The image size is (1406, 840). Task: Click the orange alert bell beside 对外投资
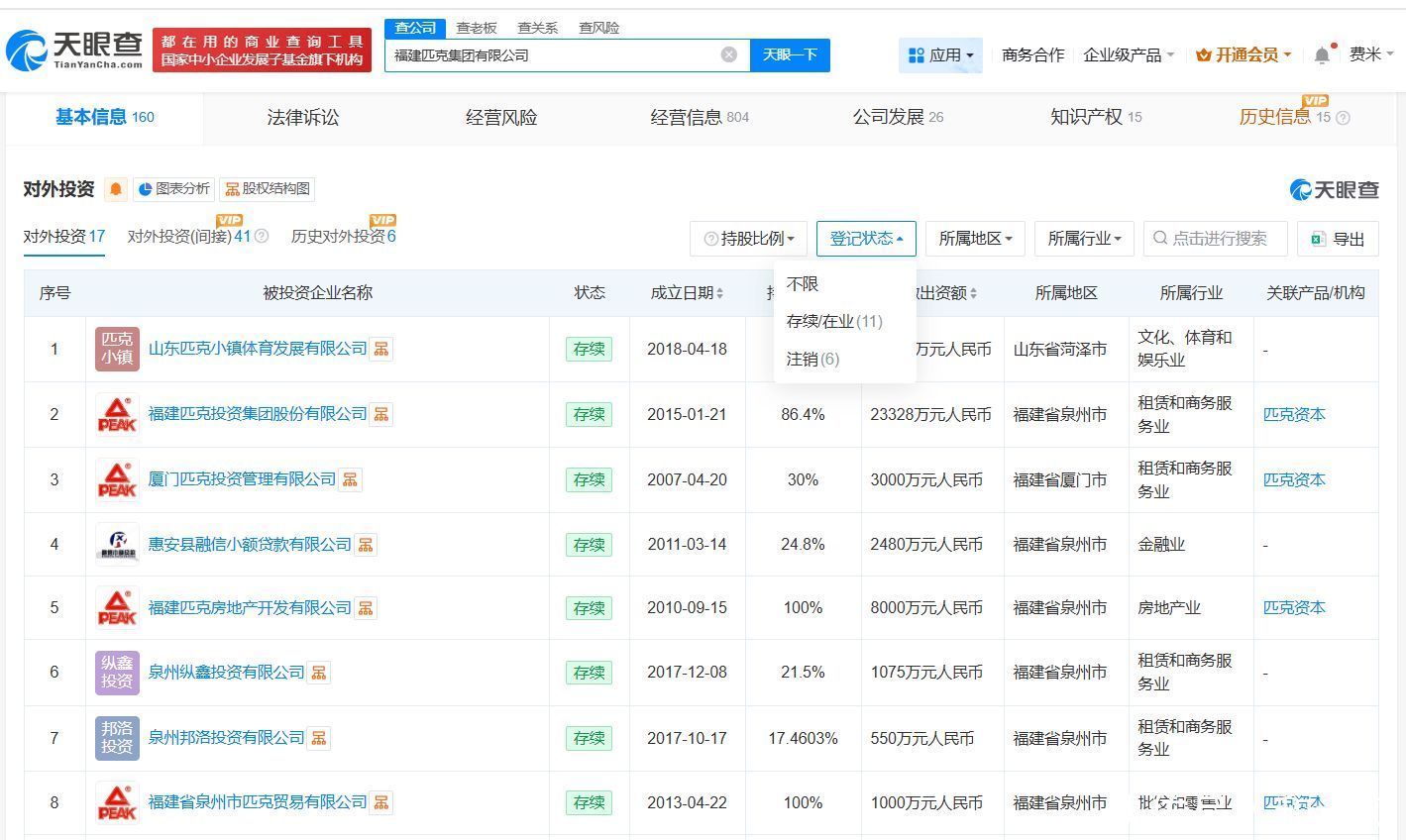(x=116, y=189)
